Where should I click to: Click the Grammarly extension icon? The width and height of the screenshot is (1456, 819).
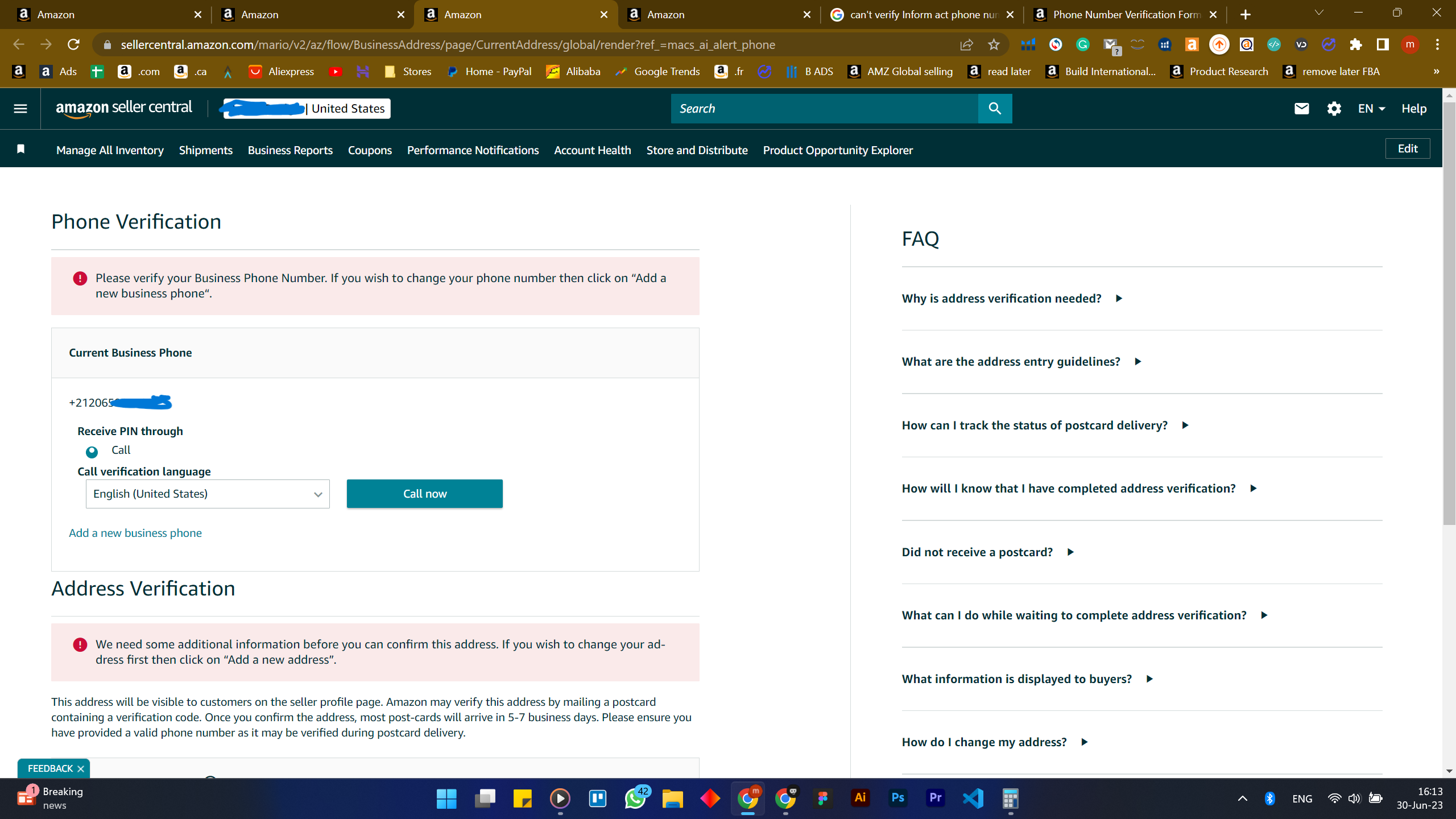pos(1082,44)
